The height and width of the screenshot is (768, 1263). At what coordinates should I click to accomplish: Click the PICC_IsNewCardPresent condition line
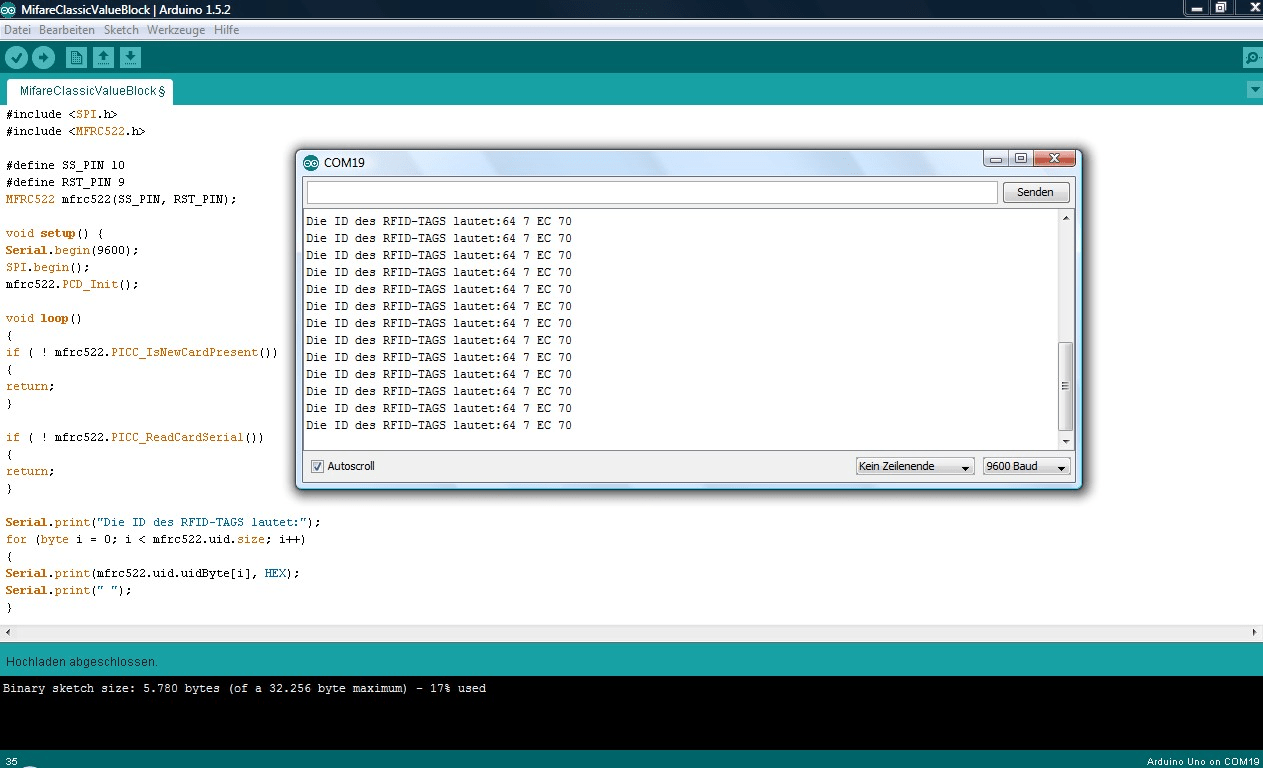[x=142, y=352]
